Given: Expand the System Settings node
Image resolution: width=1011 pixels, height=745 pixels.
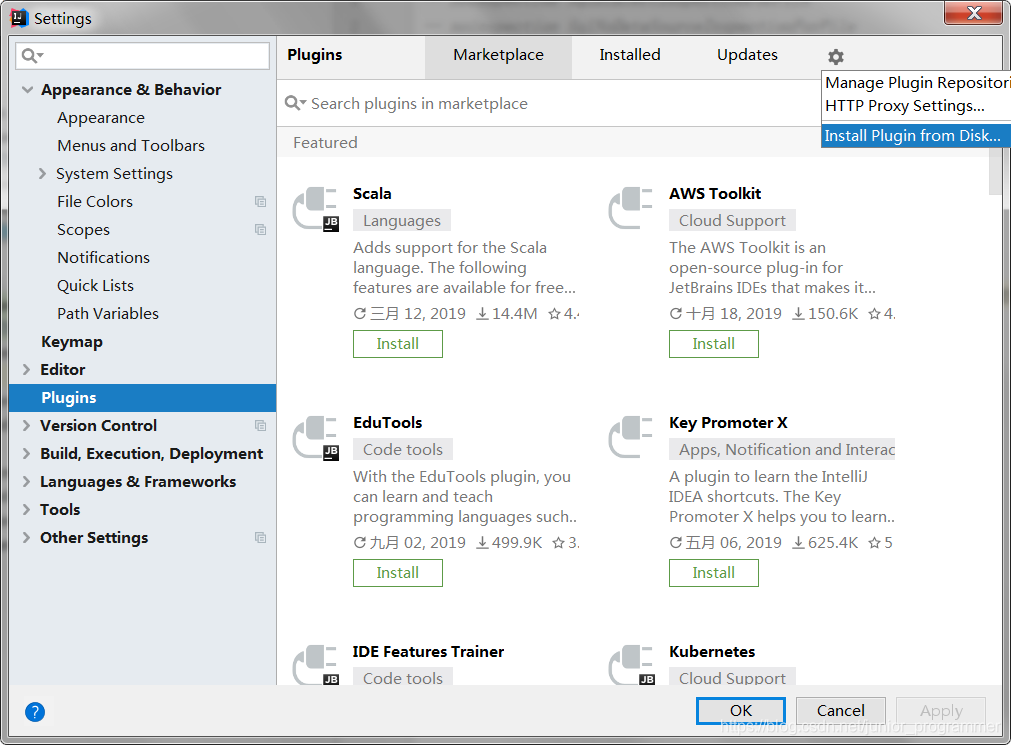Looking at the screenshot, I should (43, 174).
